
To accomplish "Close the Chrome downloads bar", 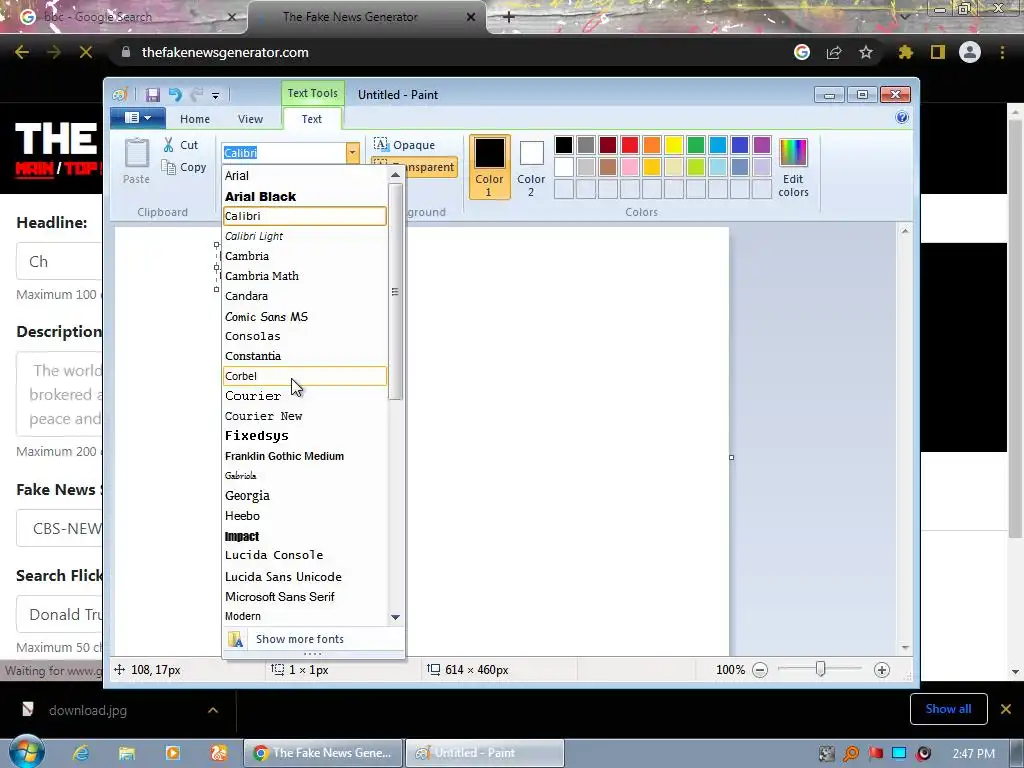I will click(x=1006, y=709).
